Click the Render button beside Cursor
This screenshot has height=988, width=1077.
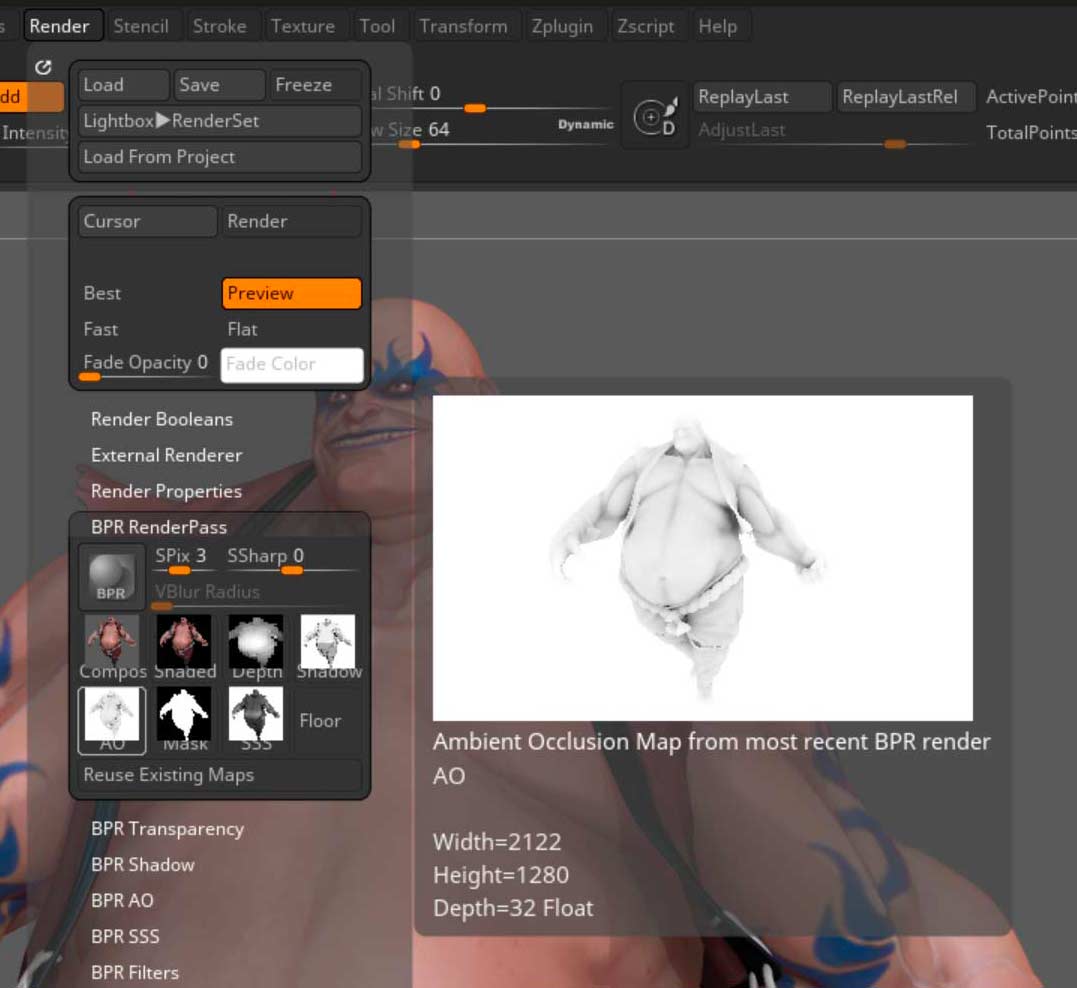[x=291, y=221]
